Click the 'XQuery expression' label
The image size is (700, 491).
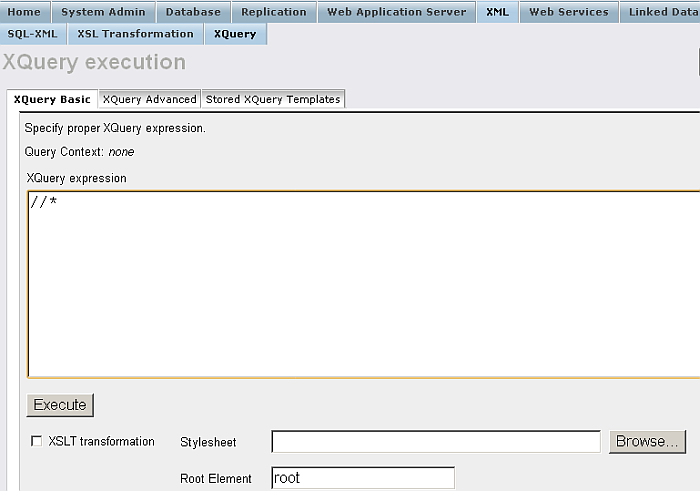(76, 179)
